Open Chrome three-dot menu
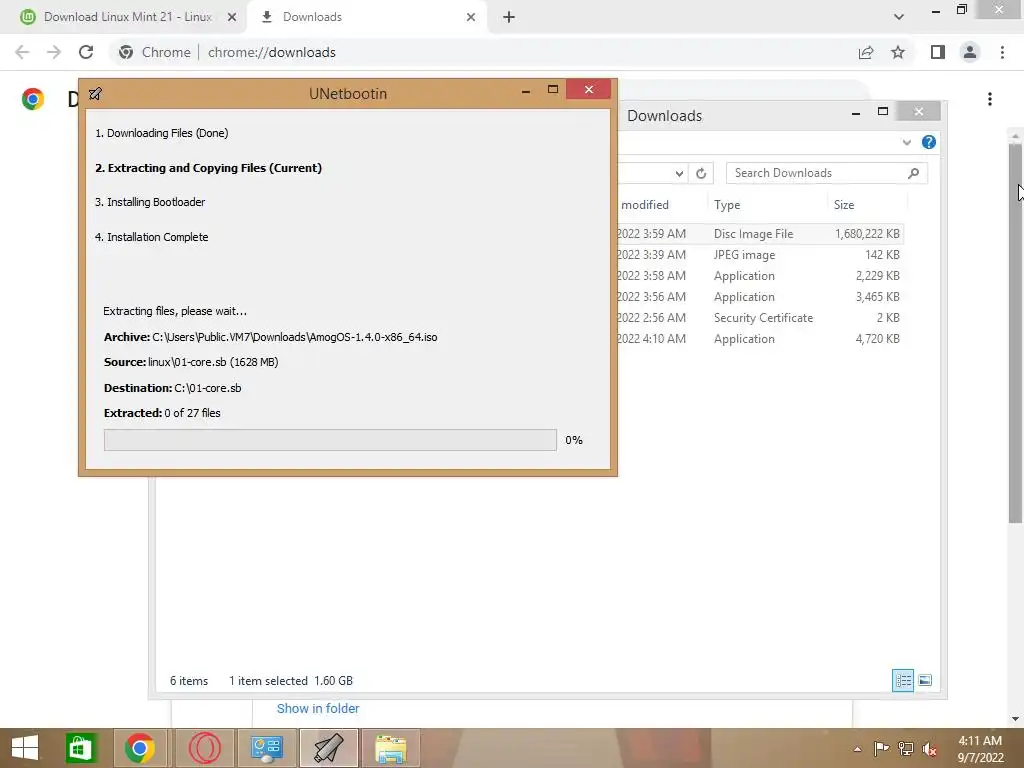 [x=1002, y=52]
